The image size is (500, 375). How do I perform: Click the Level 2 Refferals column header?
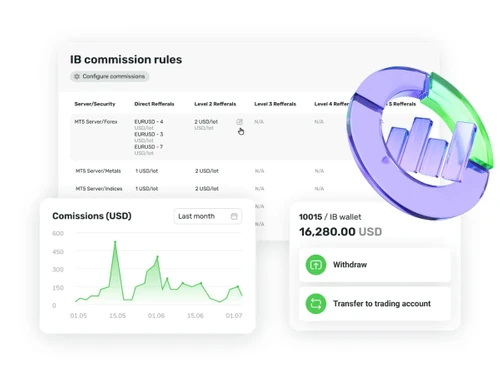215,104
